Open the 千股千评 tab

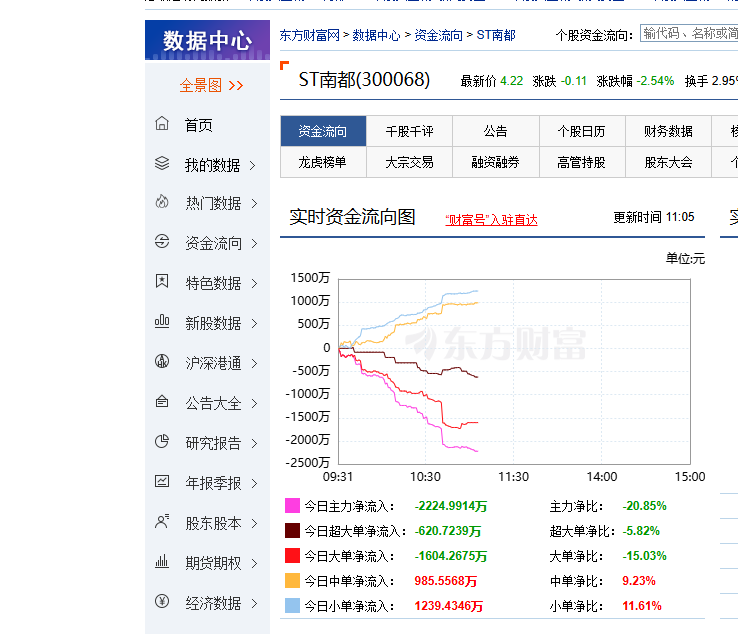(409, 131)
